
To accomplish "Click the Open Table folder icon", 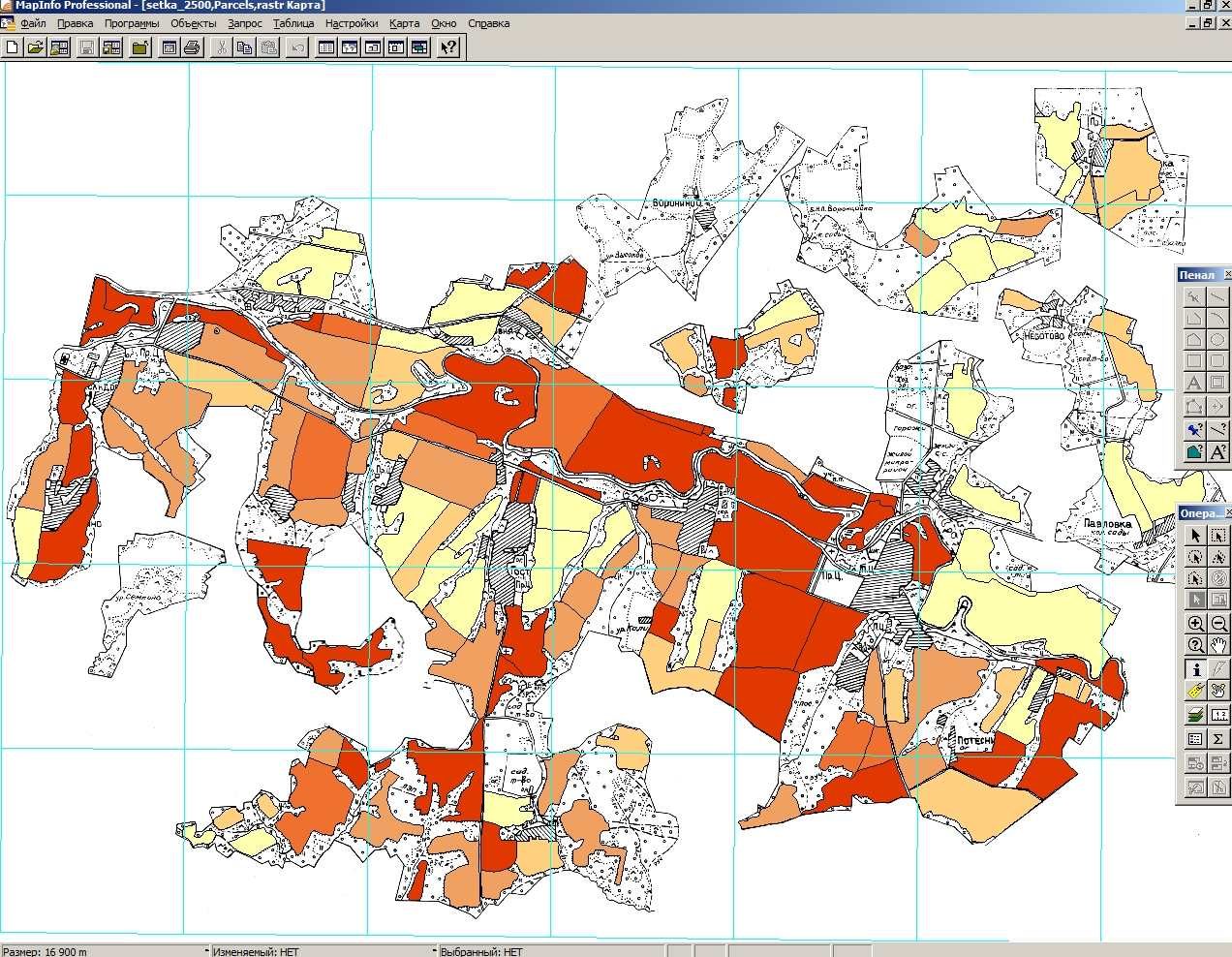I will point(35,46).
